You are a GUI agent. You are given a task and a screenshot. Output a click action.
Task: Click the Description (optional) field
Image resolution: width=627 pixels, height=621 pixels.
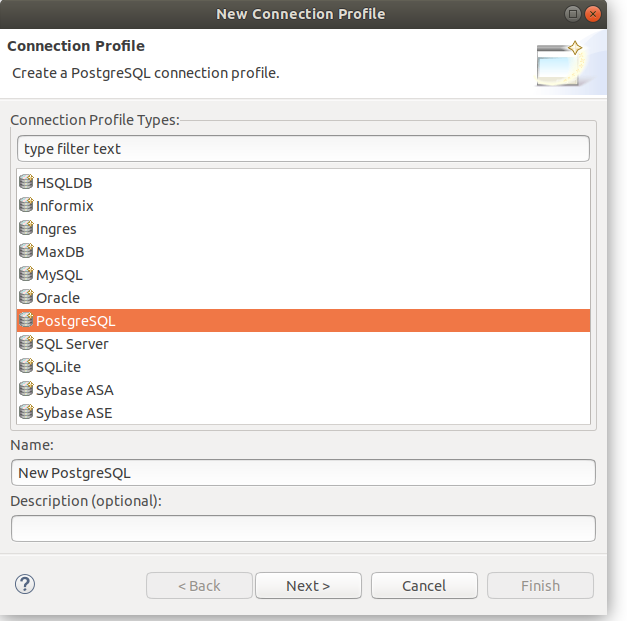[303, 529]
